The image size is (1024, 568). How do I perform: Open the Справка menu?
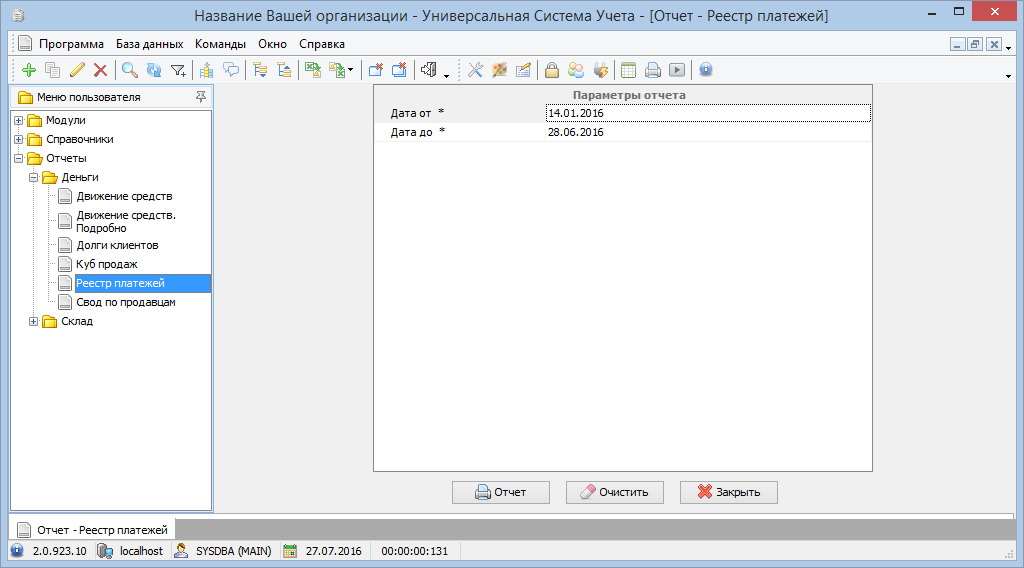tap(321, 44)
